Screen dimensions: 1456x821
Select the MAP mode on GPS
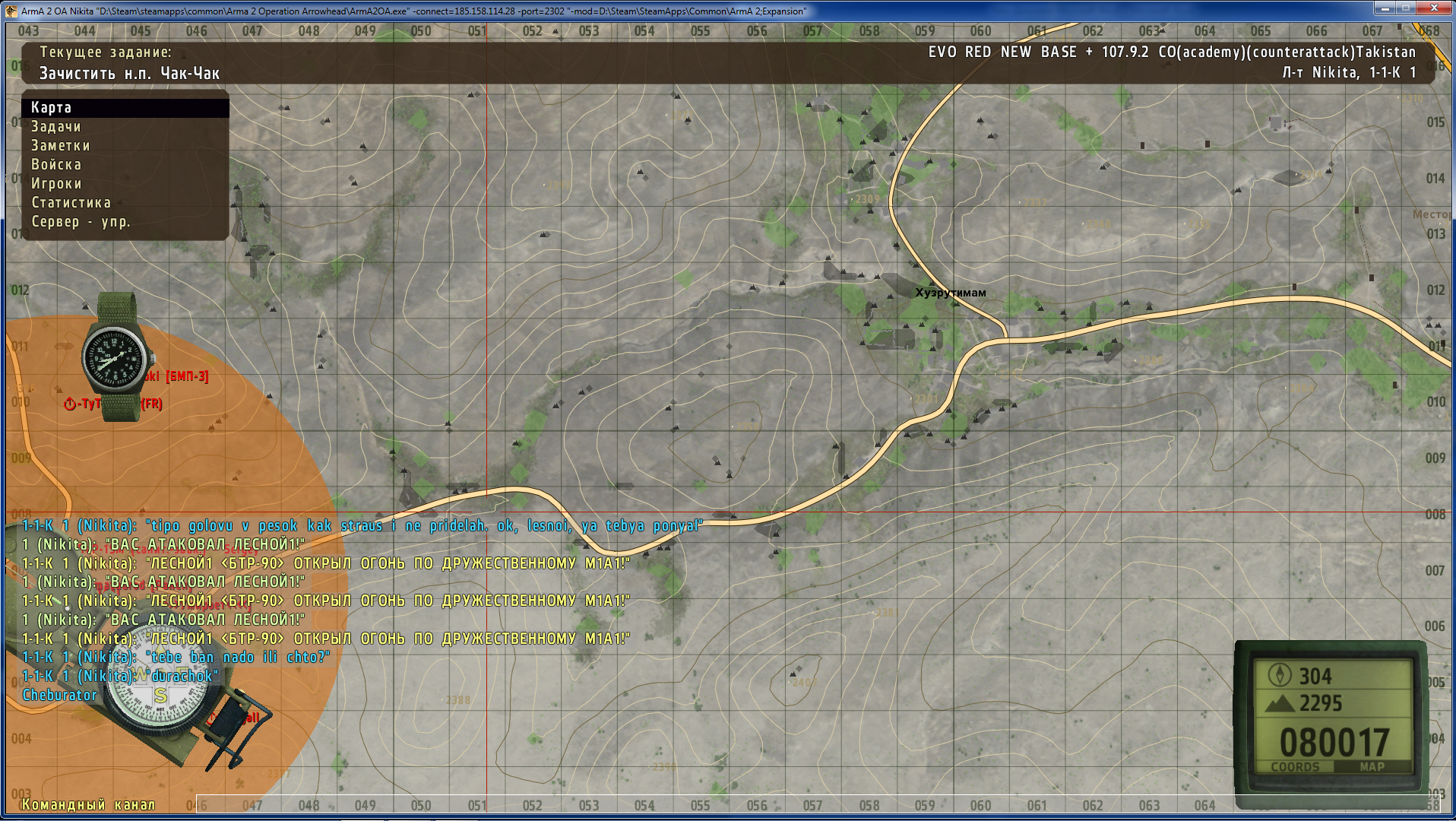[x=1372, y=767]
